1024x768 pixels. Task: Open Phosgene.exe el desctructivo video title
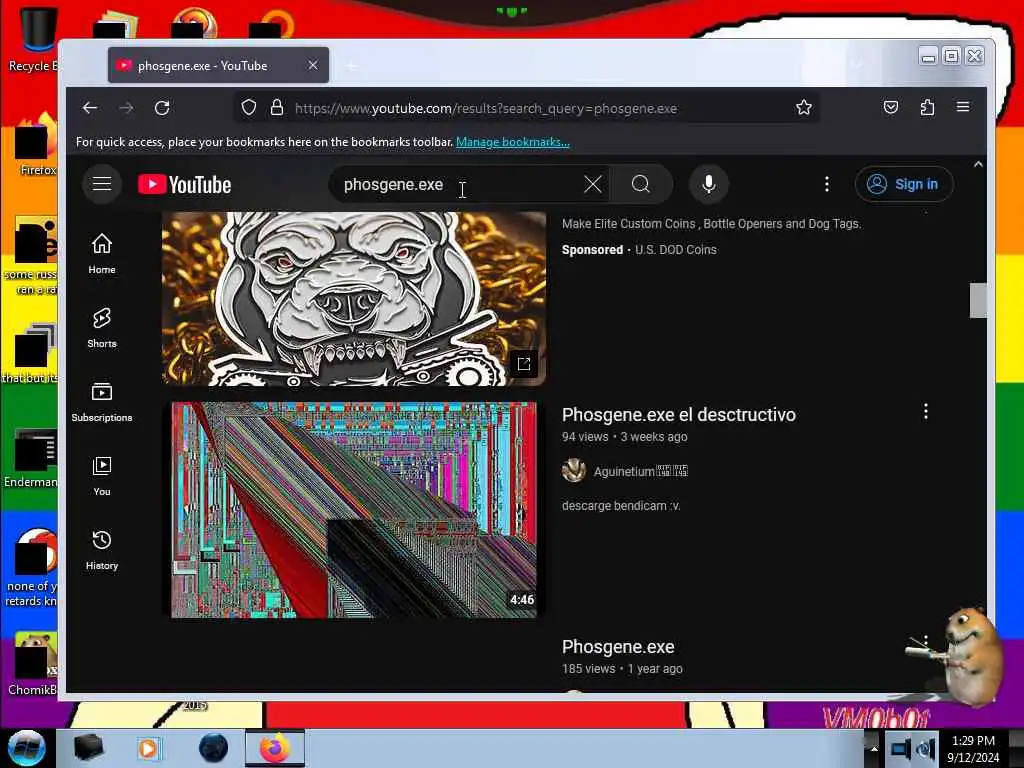point(679,415)
